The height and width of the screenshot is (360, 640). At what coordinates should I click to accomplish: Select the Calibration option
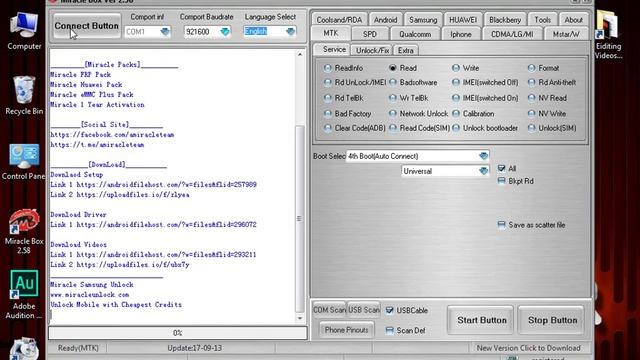tap(473, 113)
